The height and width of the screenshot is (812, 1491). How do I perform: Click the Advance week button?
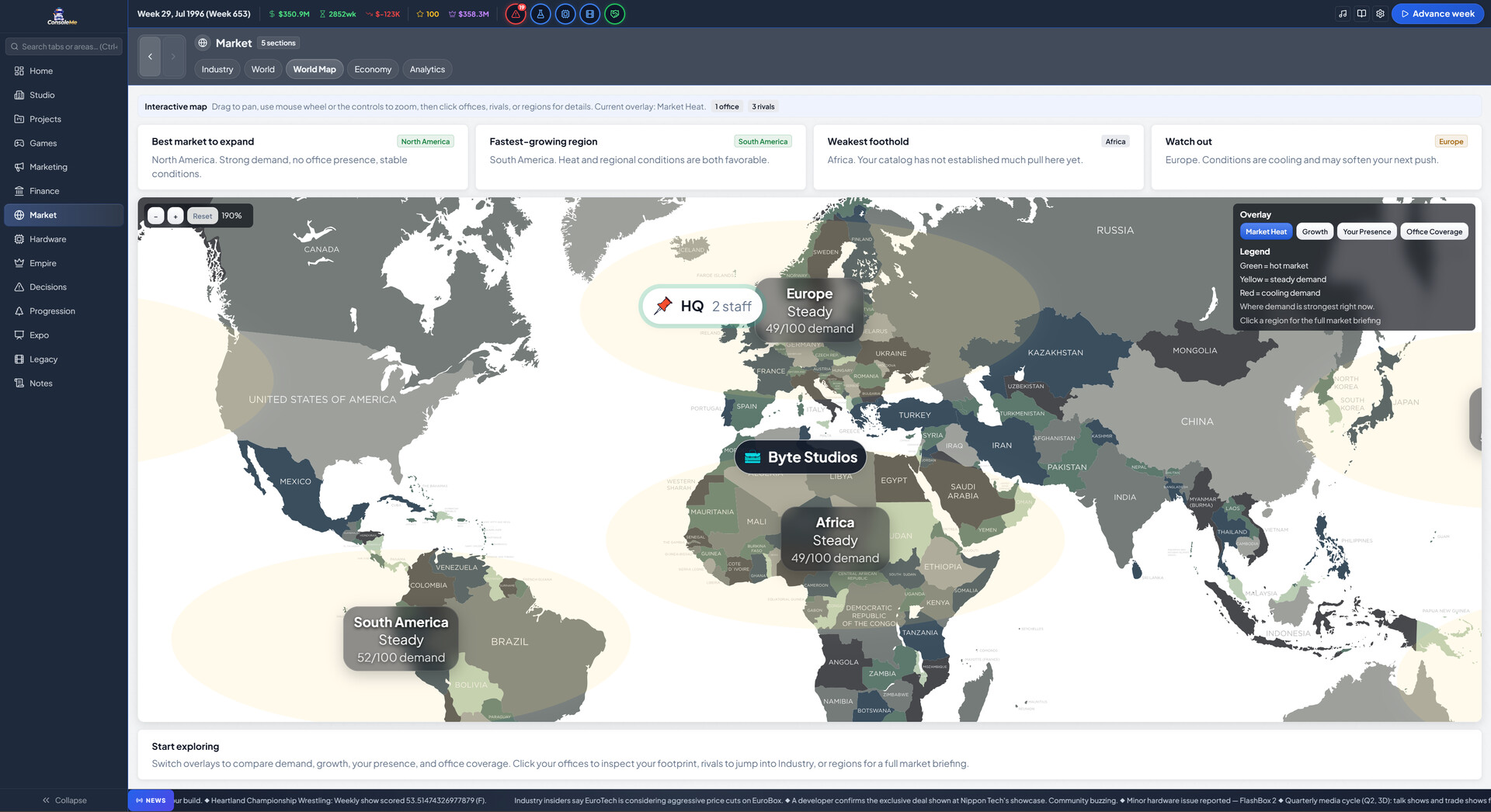(1437, 14)
